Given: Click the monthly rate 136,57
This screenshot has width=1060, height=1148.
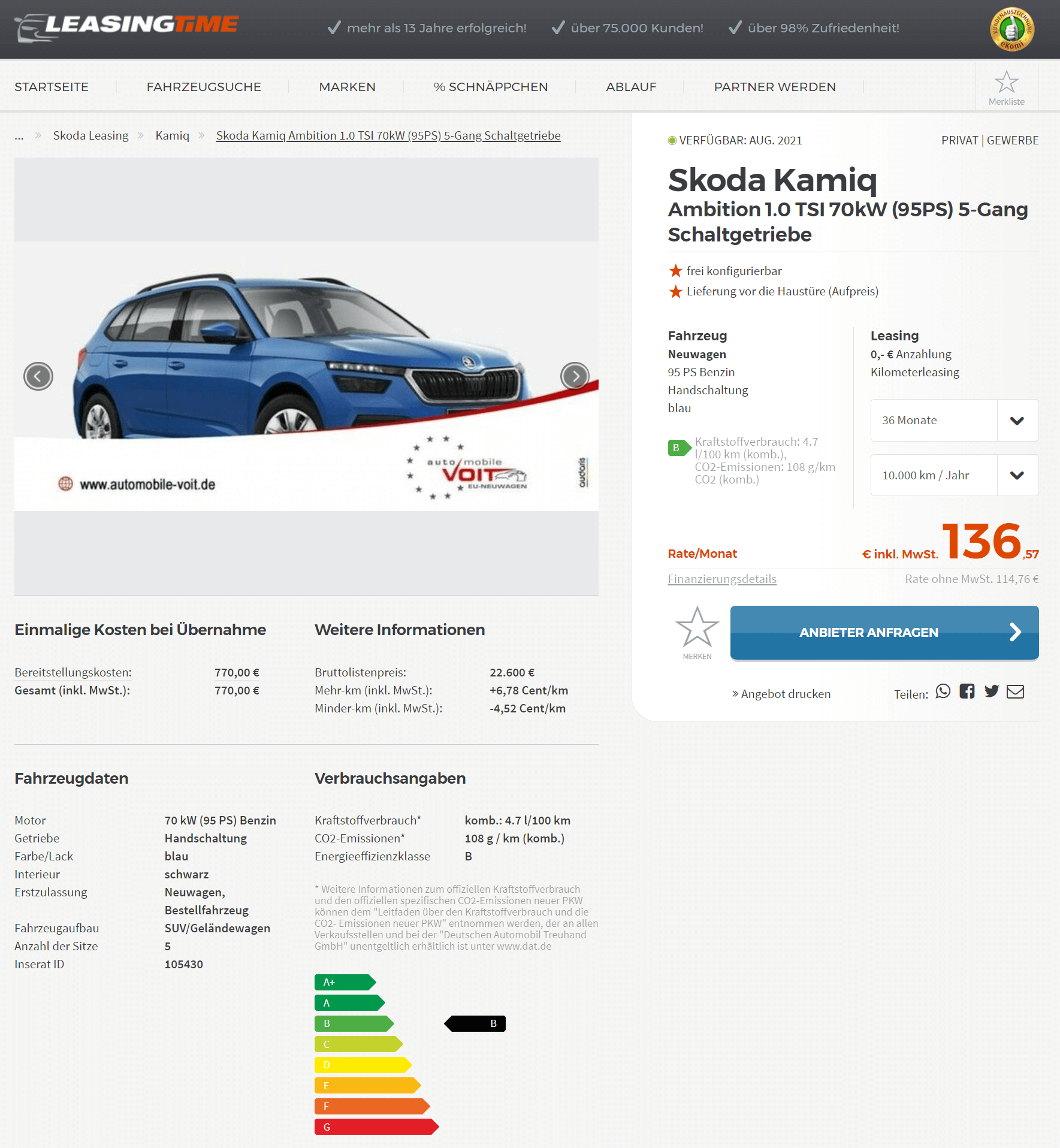Looking at the screenshot, I should click(x=990, y=542).
